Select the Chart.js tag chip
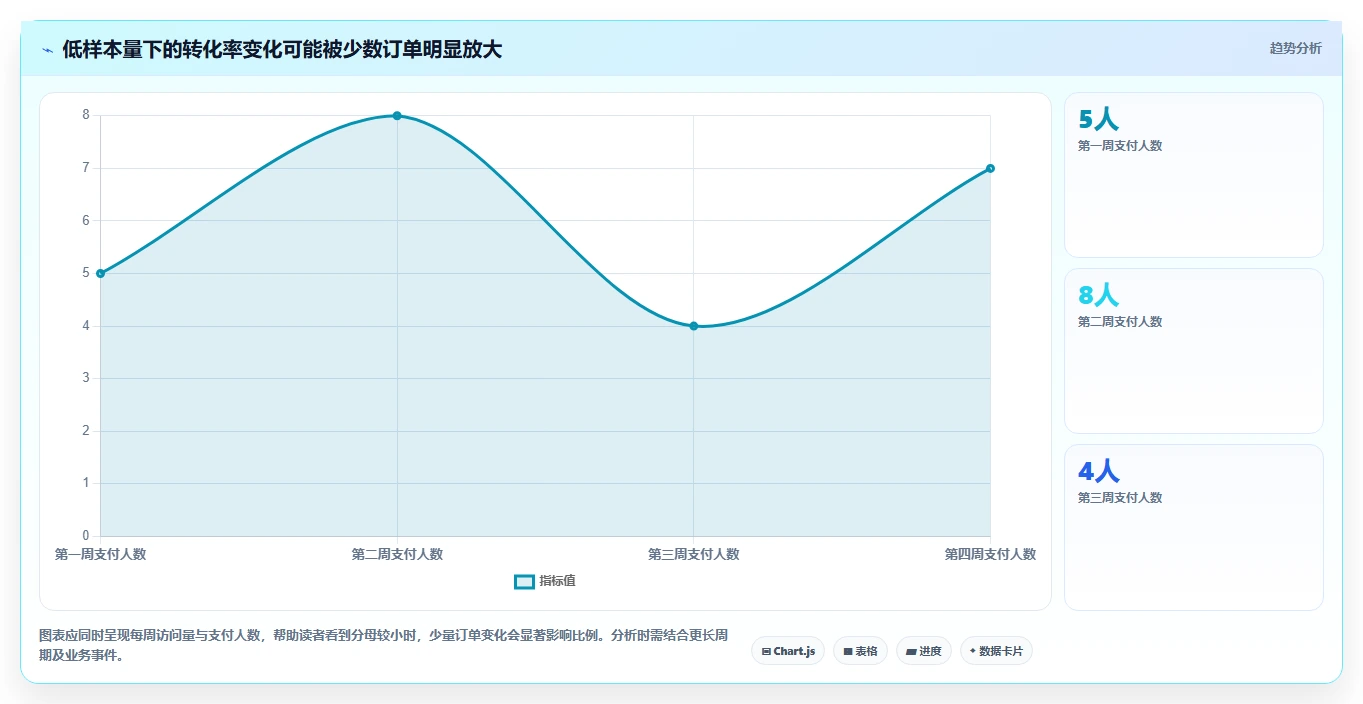 coord(788,651)
